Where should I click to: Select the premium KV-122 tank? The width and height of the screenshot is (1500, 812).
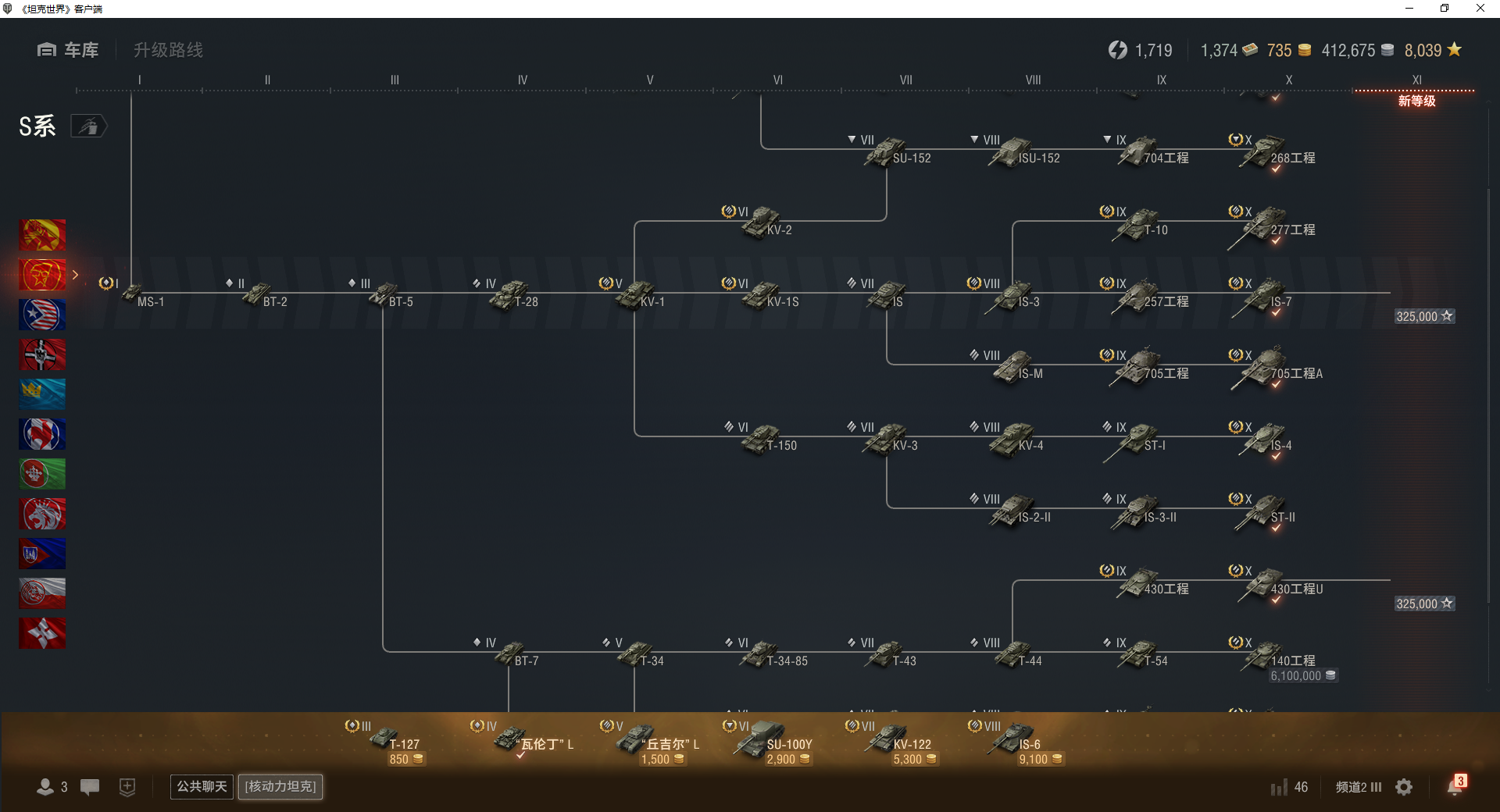pyautogui.click(x=891, y=743)
